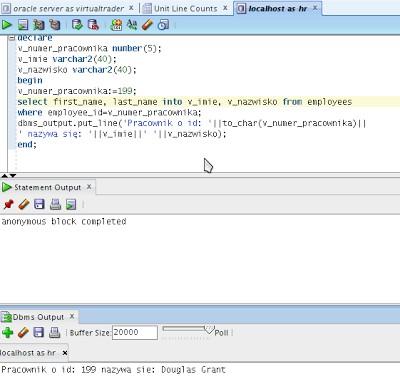Image resolution: width=400 pixels, height=389 pixels.
Task: Click the 'Pracownik o id: 199' output line
Action: 114,370
